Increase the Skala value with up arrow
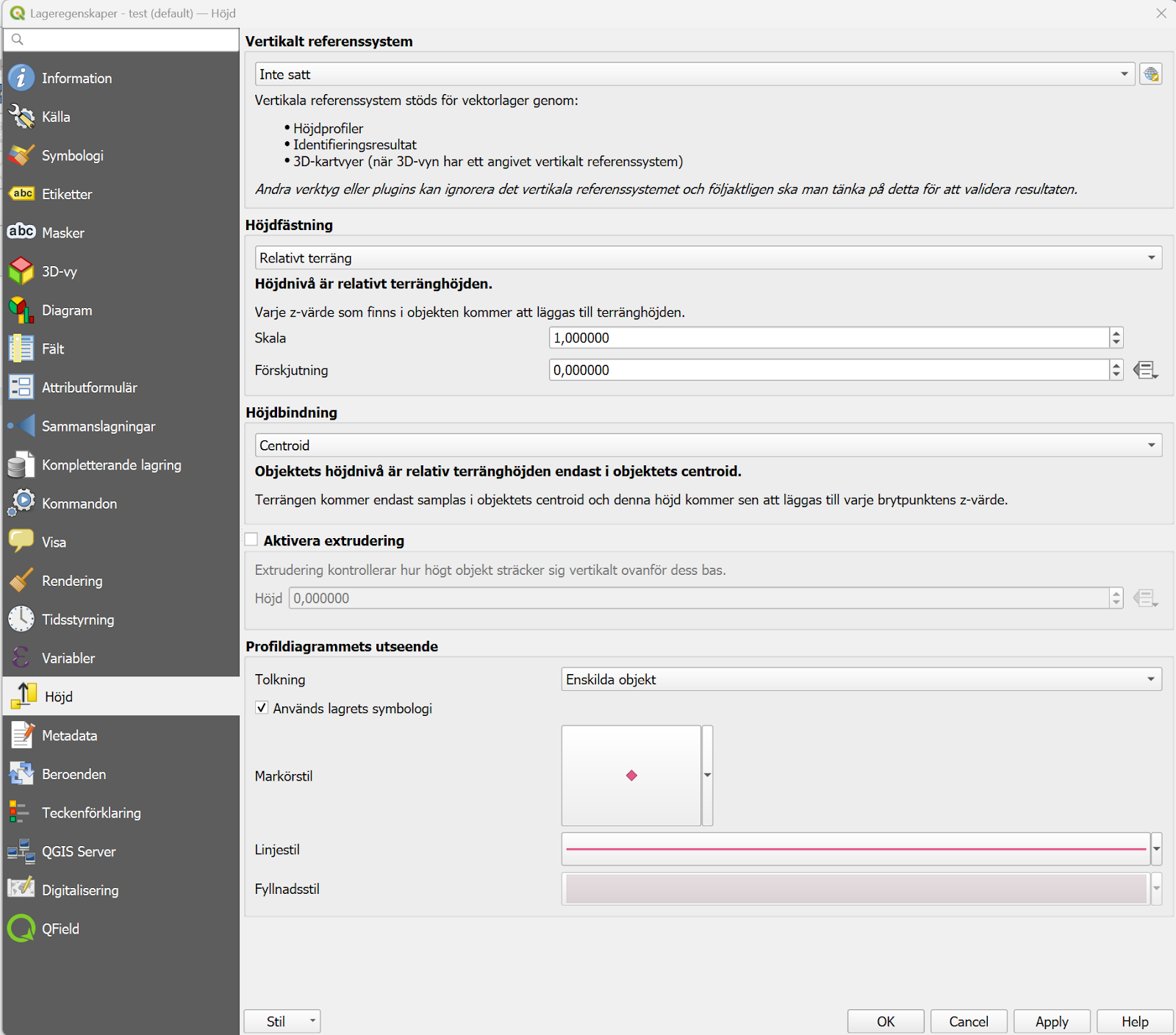The image size is (1176, 1035). coord(1116,333)
